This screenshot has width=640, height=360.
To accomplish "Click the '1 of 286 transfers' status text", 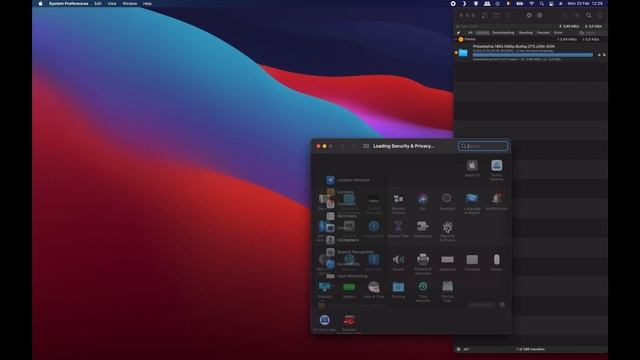I will click(530, 349).
